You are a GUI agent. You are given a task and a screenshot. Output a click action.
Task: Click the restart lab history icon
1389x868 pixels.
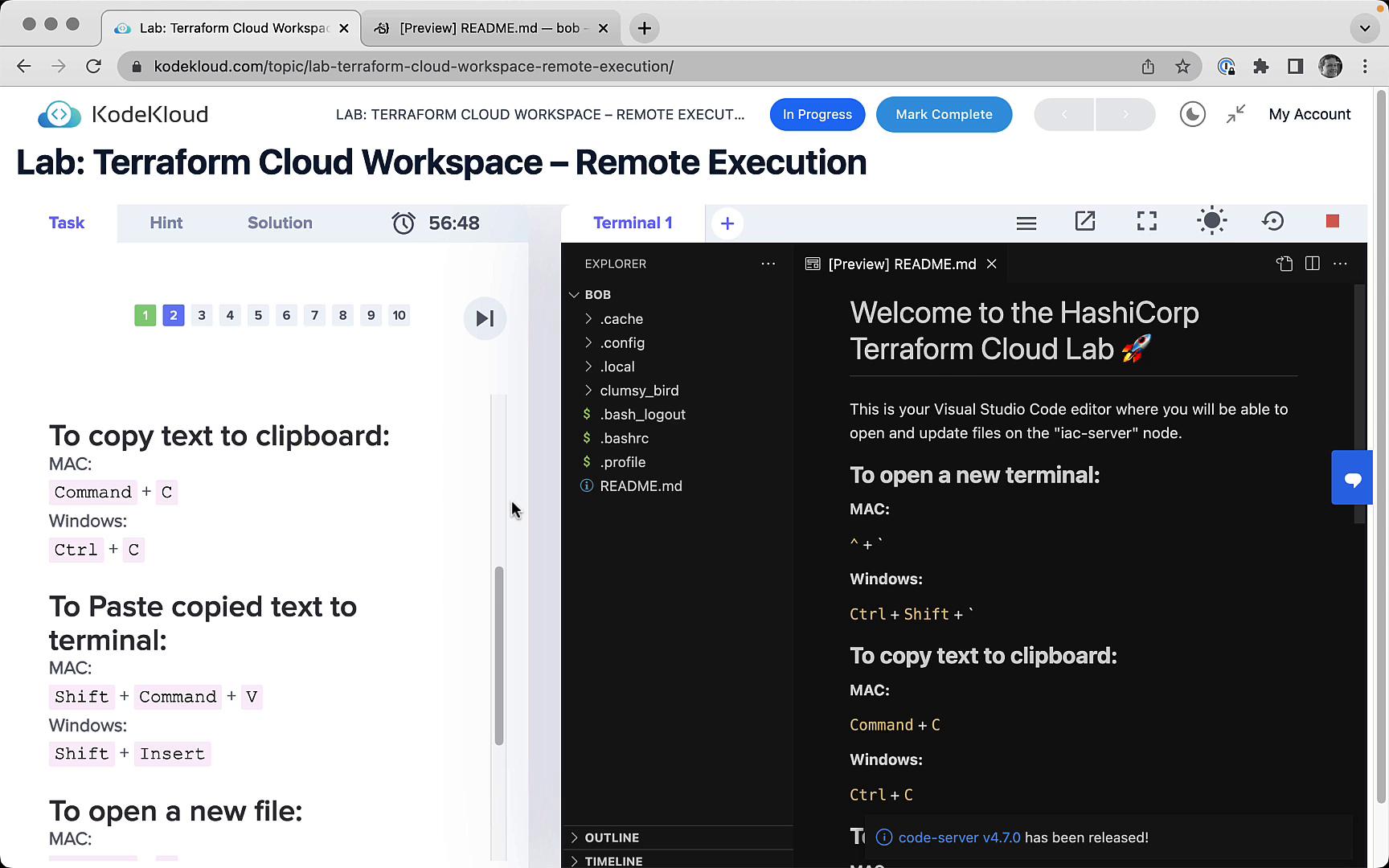point(1273,221)
